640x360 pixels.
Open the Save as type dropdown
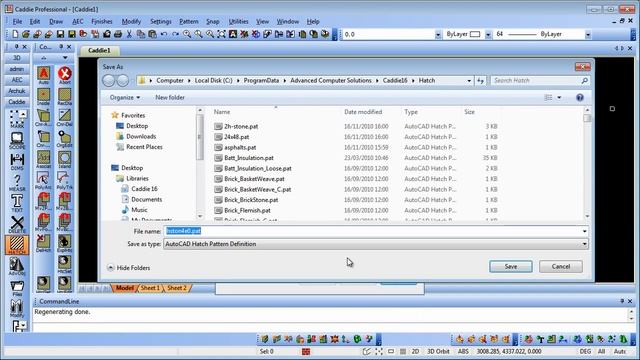pos(584,244)
